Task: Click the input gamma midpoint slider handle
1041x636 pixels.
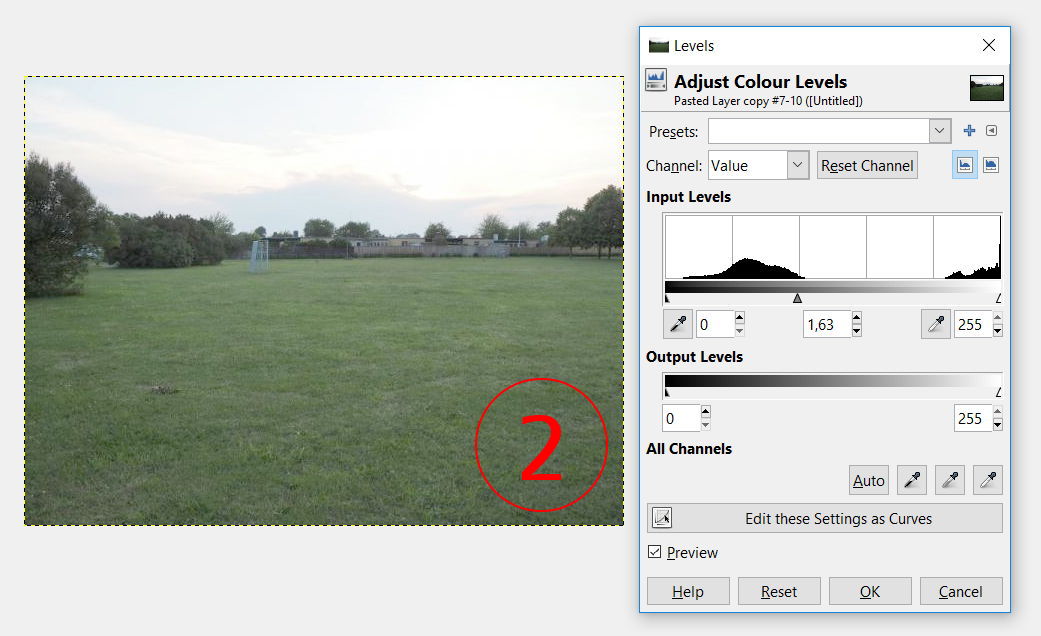Action: point(797,299)
